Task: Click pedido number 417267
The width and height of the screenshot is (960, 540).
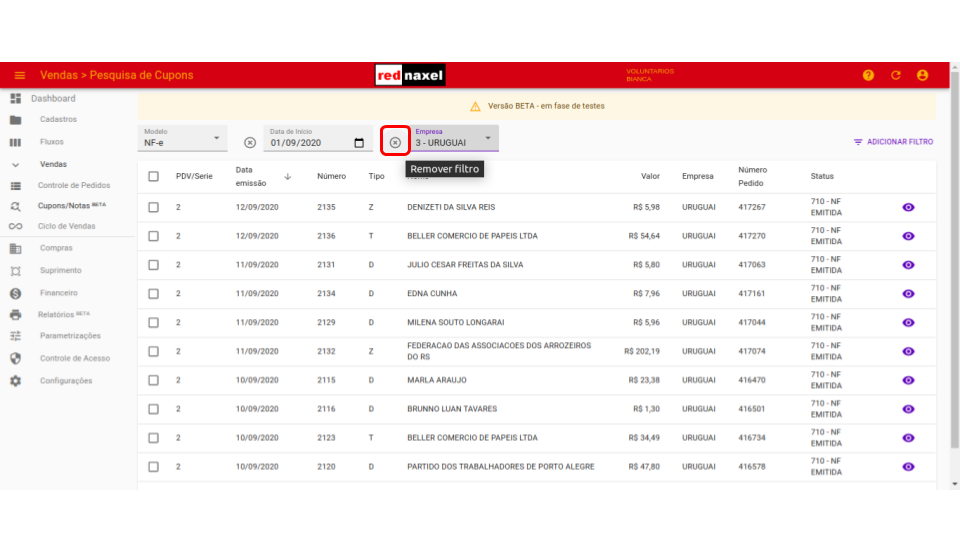Action: (751, 207)
